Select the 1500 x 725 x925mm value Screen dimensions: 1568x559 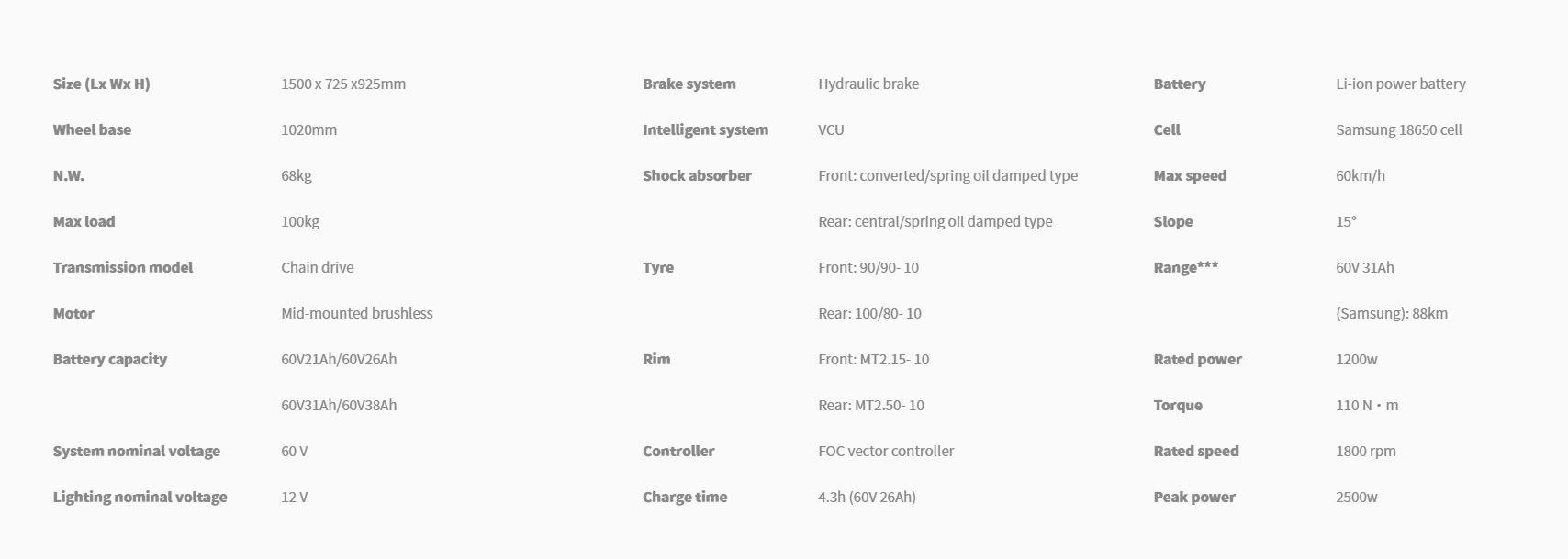coord(342,84)
